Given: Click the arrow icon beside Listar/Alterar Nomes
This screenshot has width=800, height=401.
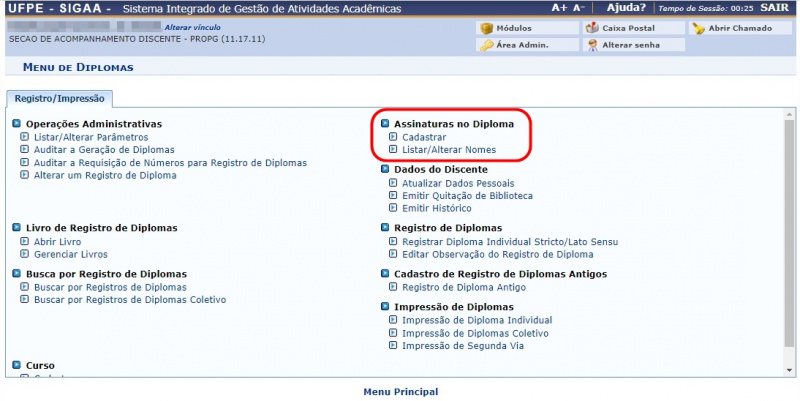Looking at the screenshot, I should (x=392, y=149).
